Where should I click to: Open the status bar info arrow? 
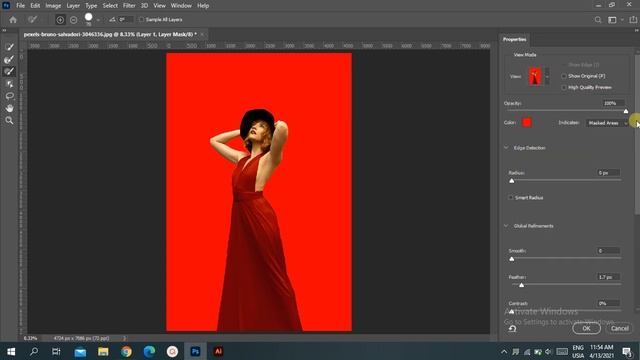(x=124, y=338)
